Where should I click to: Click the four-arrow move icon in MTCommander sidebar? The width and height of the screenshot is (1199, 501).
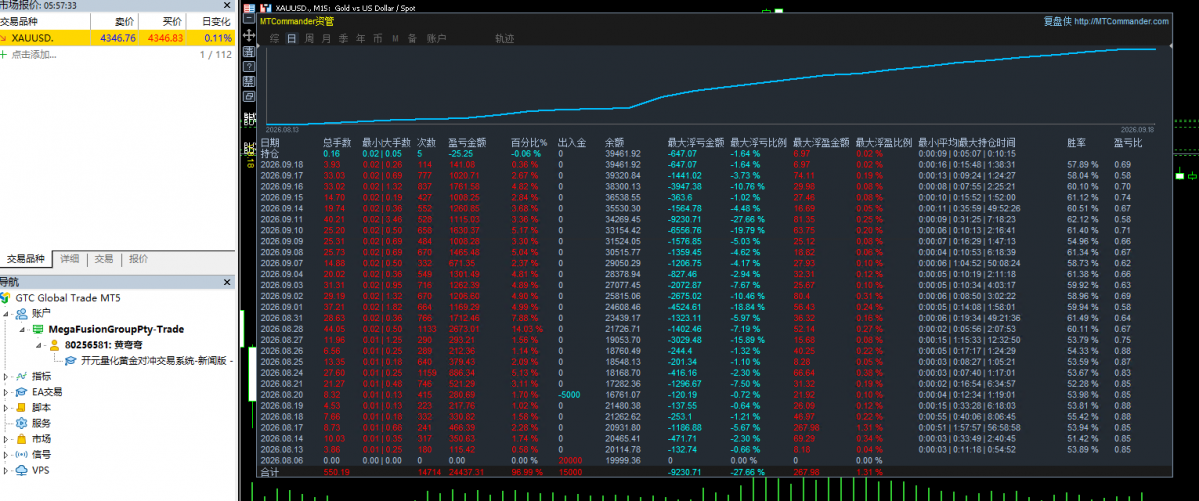point(249,36)
